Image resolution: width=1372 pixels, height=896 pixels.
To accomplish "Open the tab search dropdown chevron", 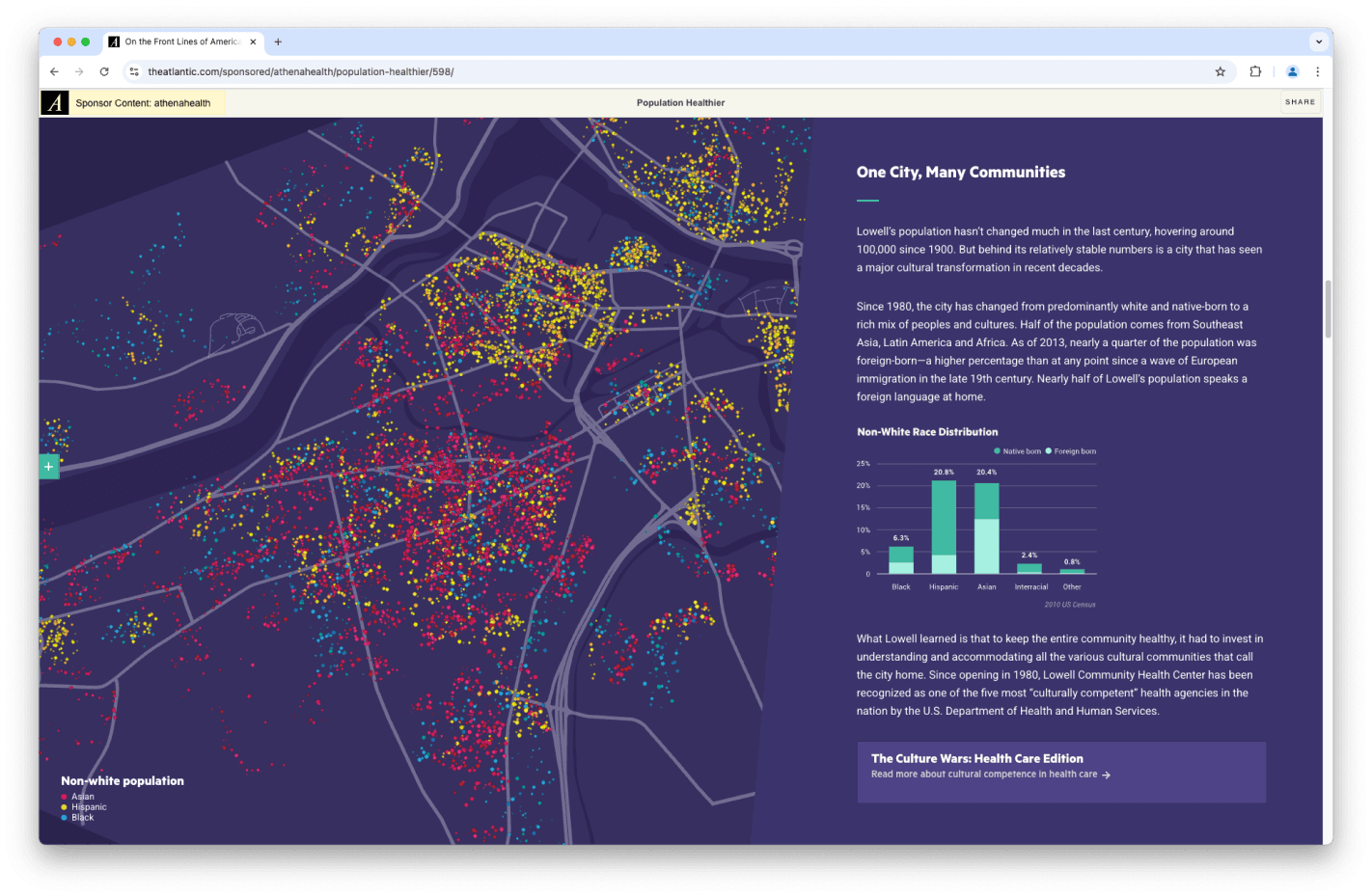I will click(1318, 41).
